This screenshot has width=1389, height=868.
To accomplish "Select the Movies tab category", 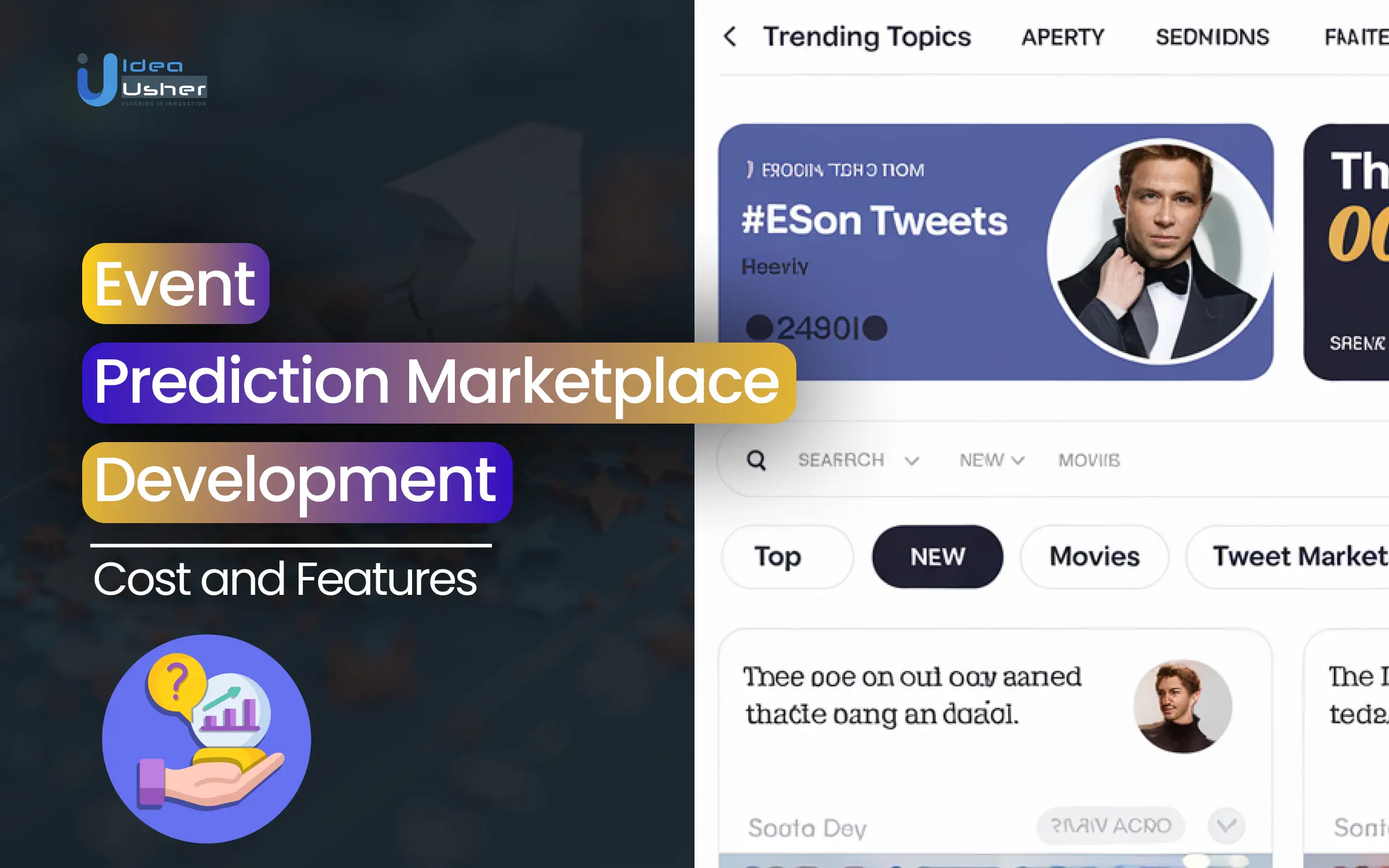I will click(x=1093, y=557).
